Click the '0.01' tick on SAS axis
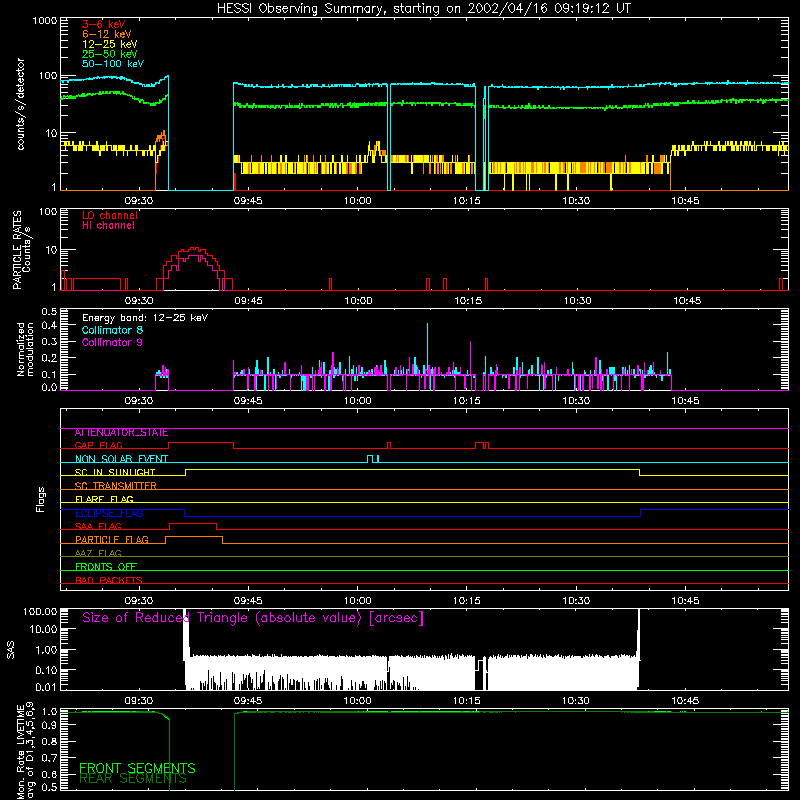800x800 pixels. tap(46, 687)
